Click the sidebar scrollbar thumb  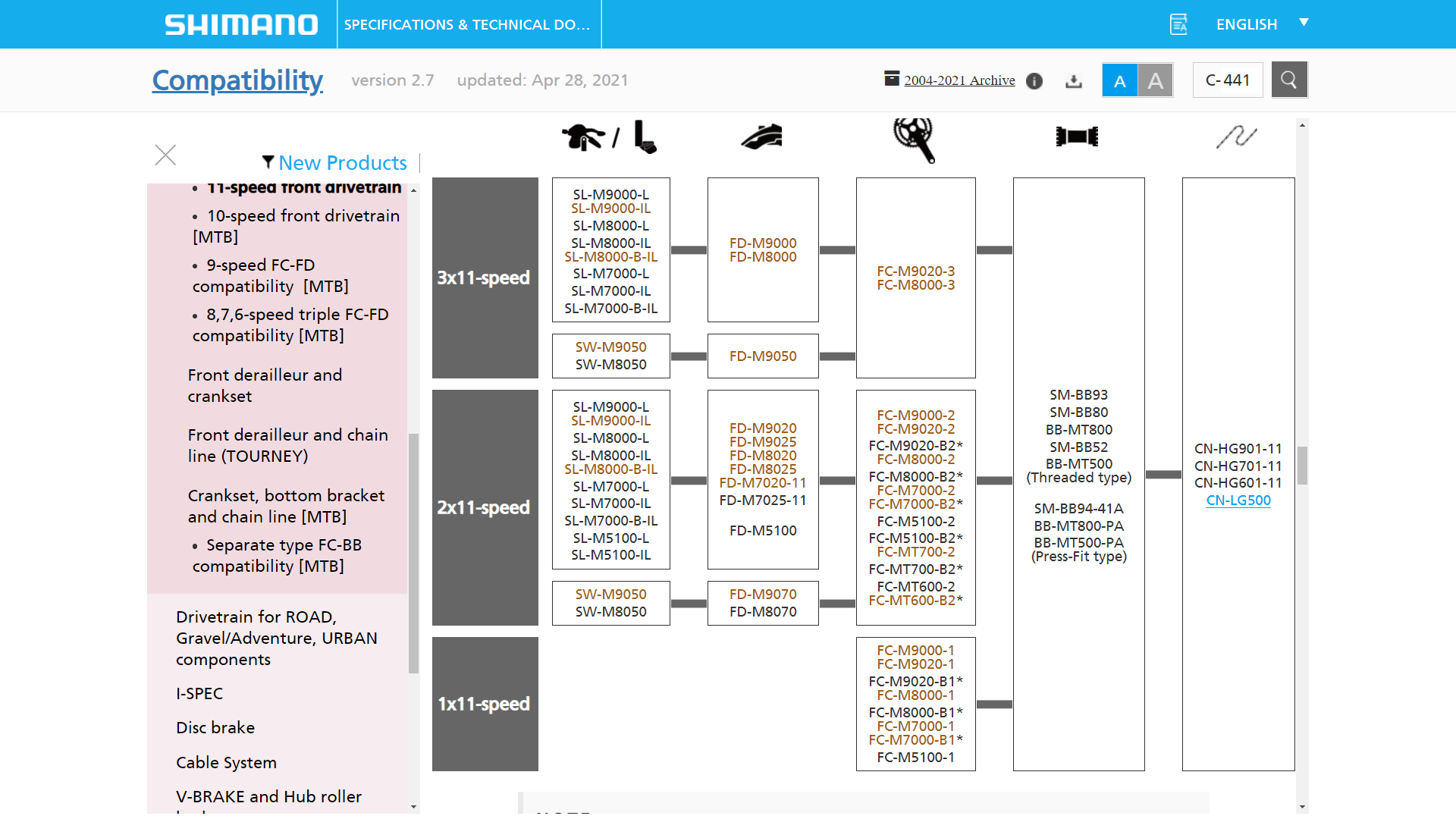point(413,554)
